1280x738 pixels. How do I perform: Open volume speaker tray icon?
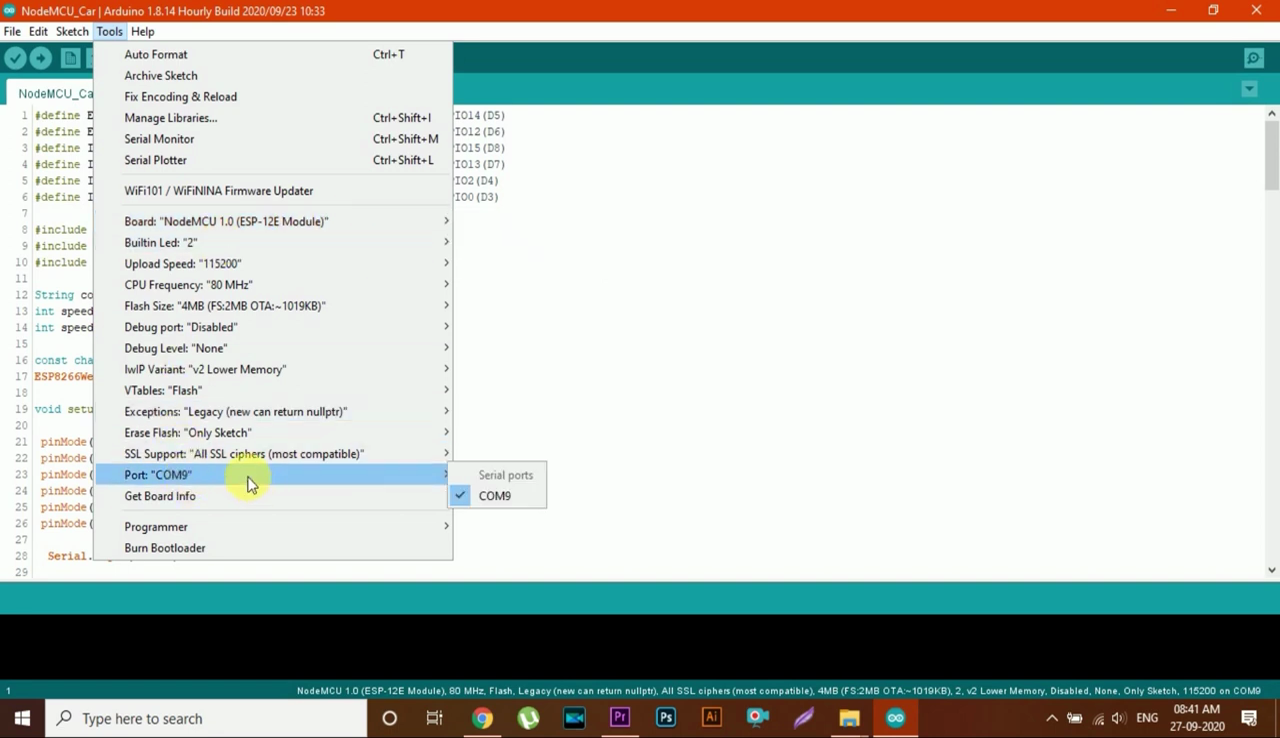tap(1118, 718)
